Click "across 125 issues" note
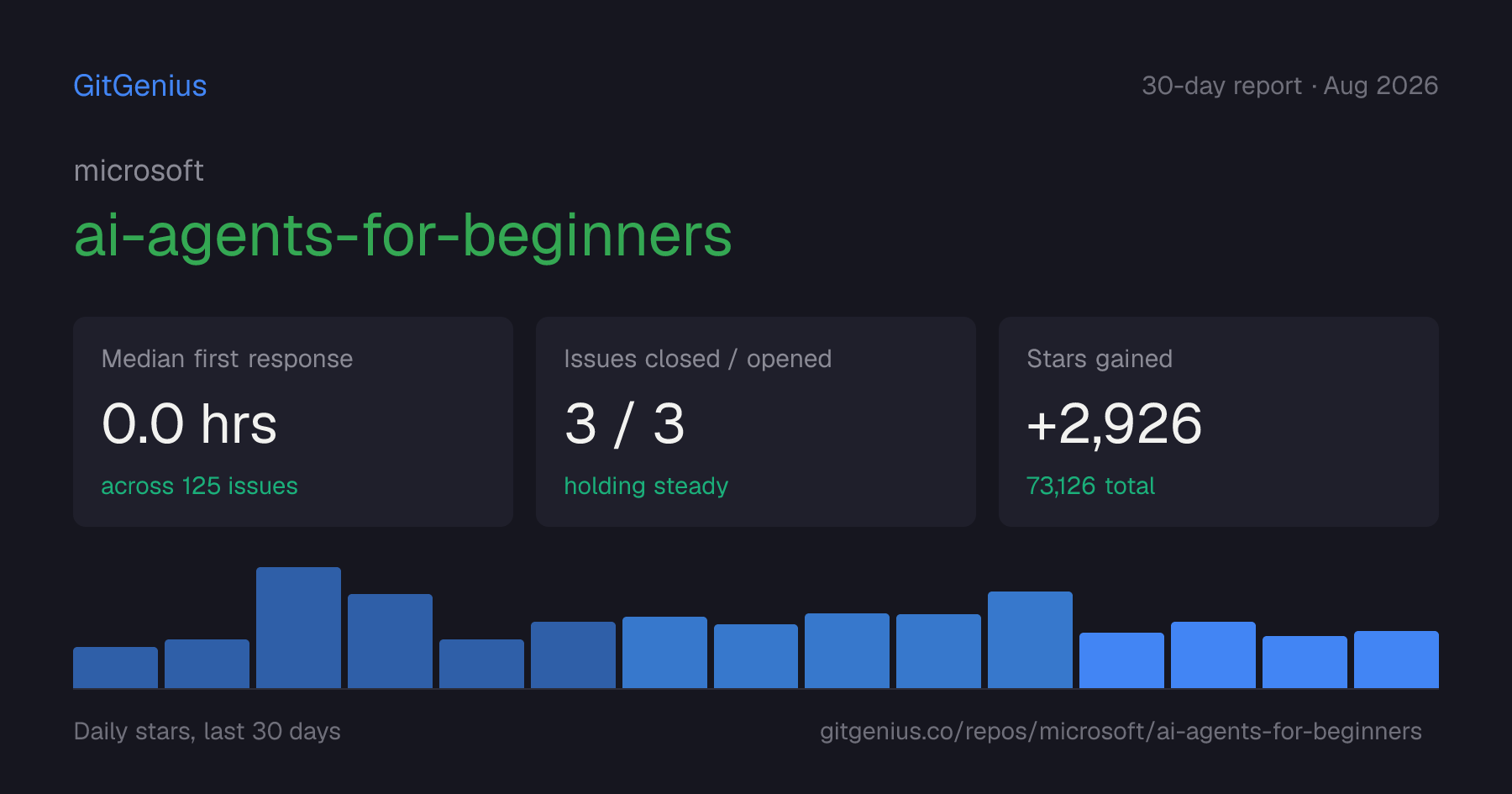 (x=199, y=486)
